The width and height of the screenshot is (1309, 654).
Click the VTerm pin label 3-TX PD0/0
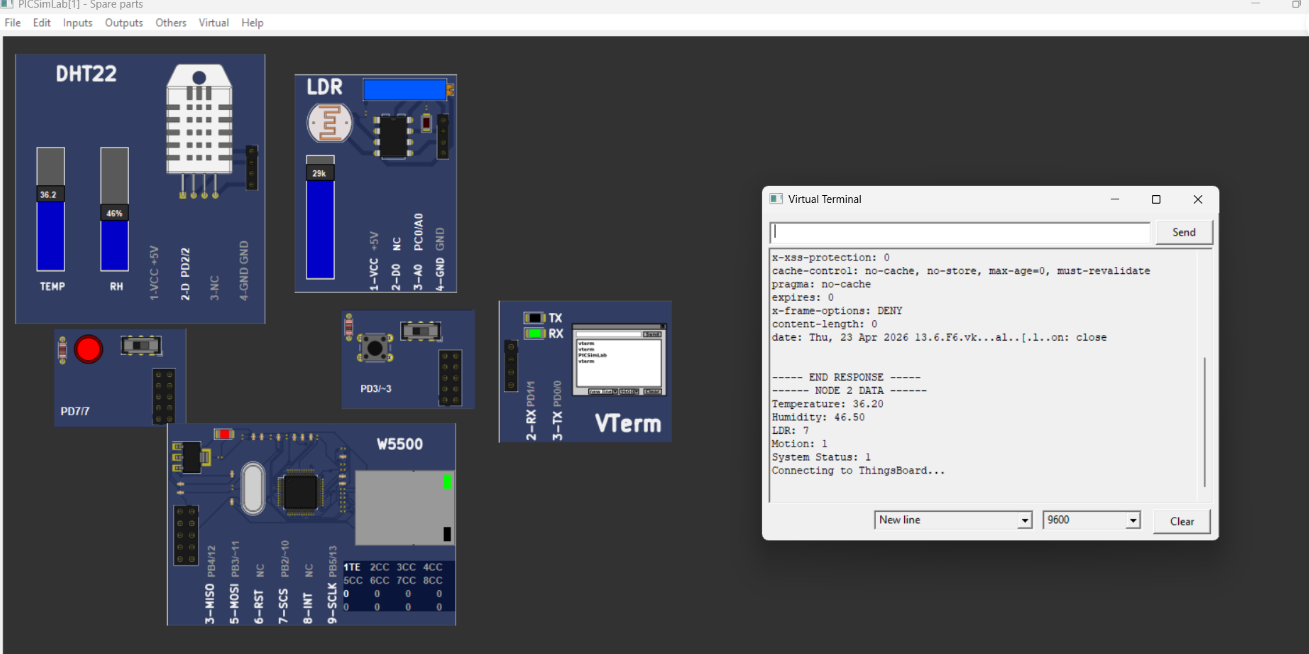pyautogui.click(x=557, y=410)
